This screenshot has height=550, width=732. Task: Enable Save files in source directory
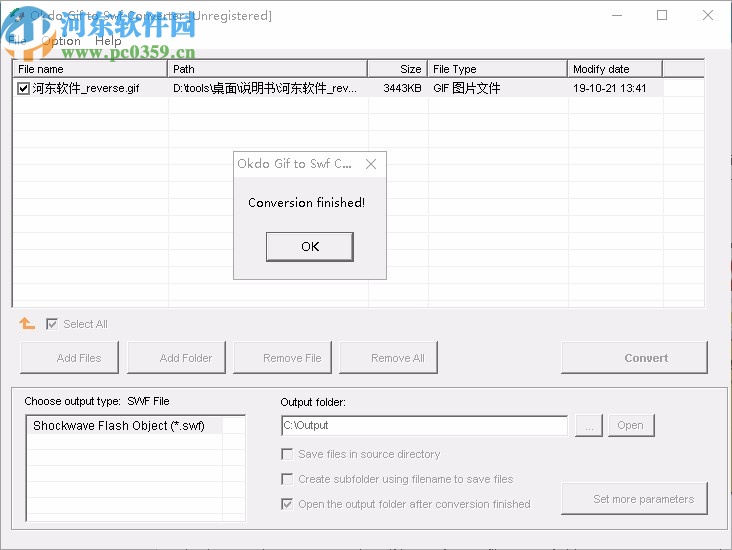(287, 454)
